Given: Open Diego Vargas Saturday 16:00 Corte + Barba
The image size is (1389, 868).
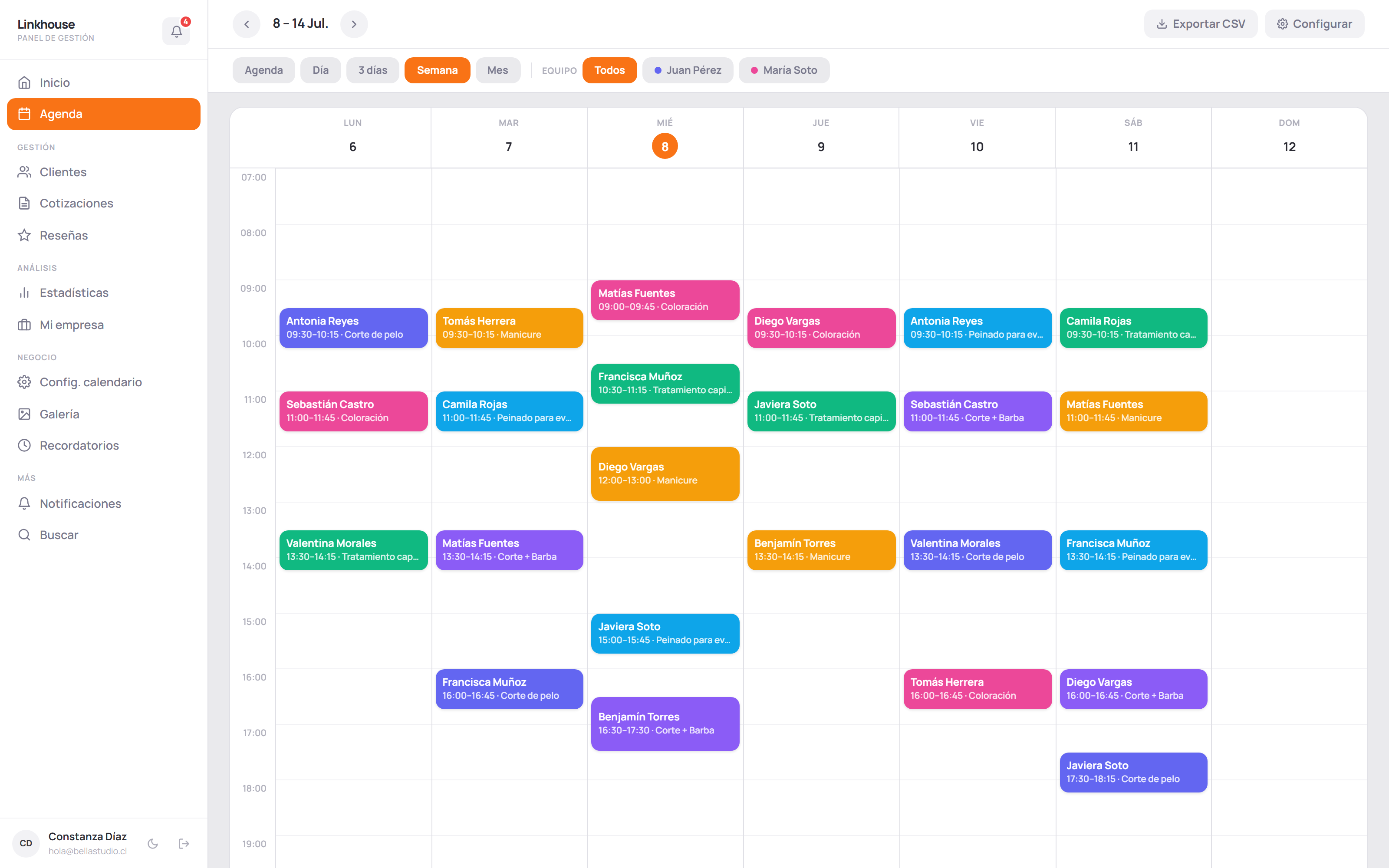Looking at the screenshot, I should tap(1134, 689).
